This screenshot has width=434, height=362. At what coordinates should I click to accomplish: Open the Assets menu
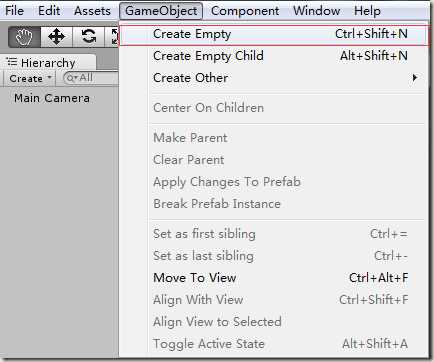coord(92,11)
